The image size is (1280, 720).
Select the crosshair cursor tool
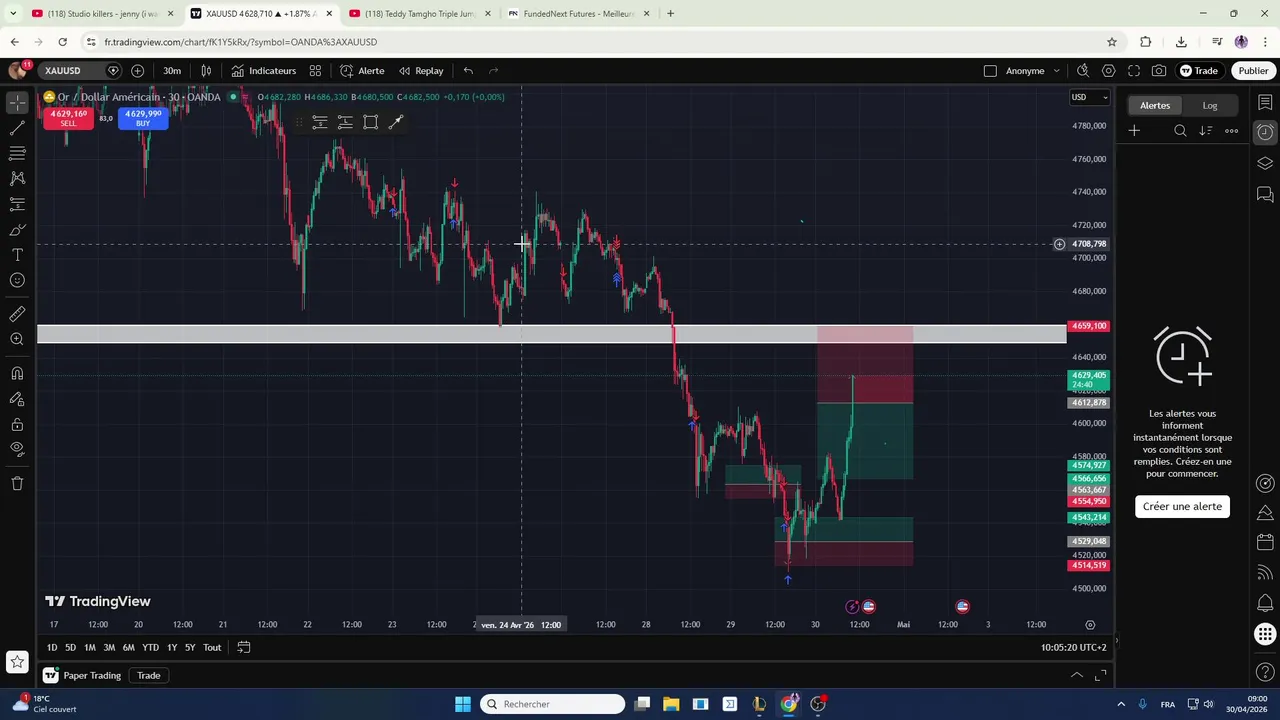[17, 103]
